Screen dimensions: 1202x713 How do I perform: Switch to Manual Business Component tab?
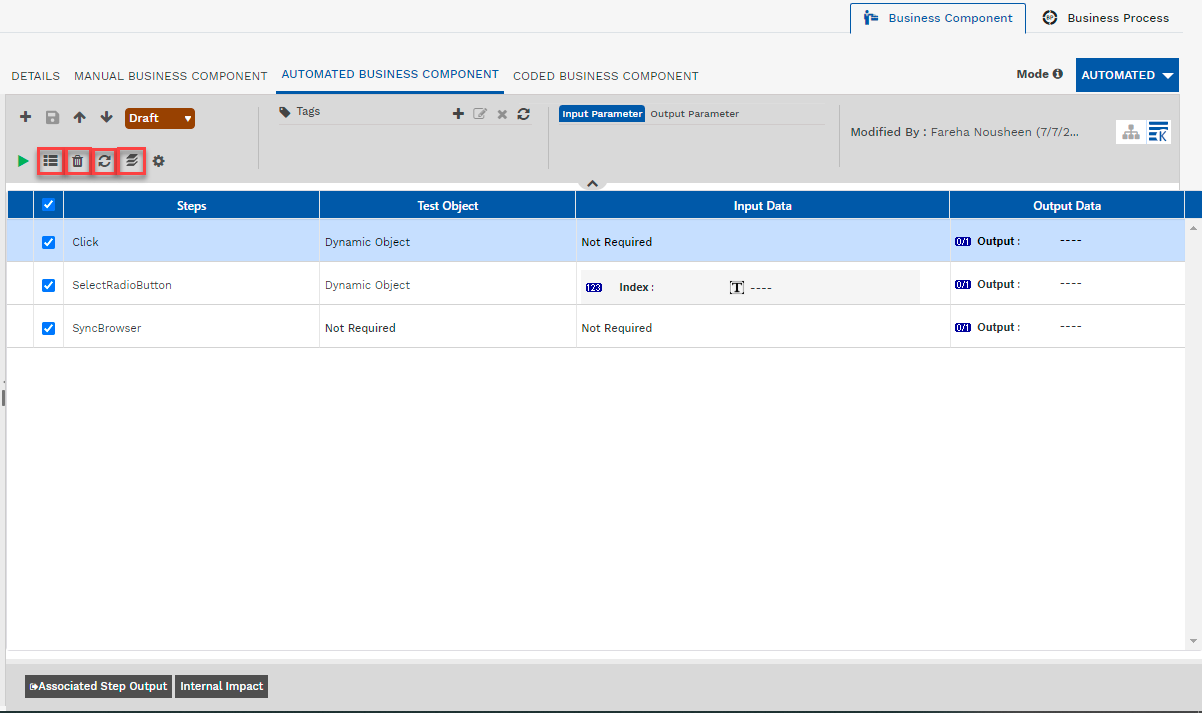pyautogui.click(x=171, y=76)
